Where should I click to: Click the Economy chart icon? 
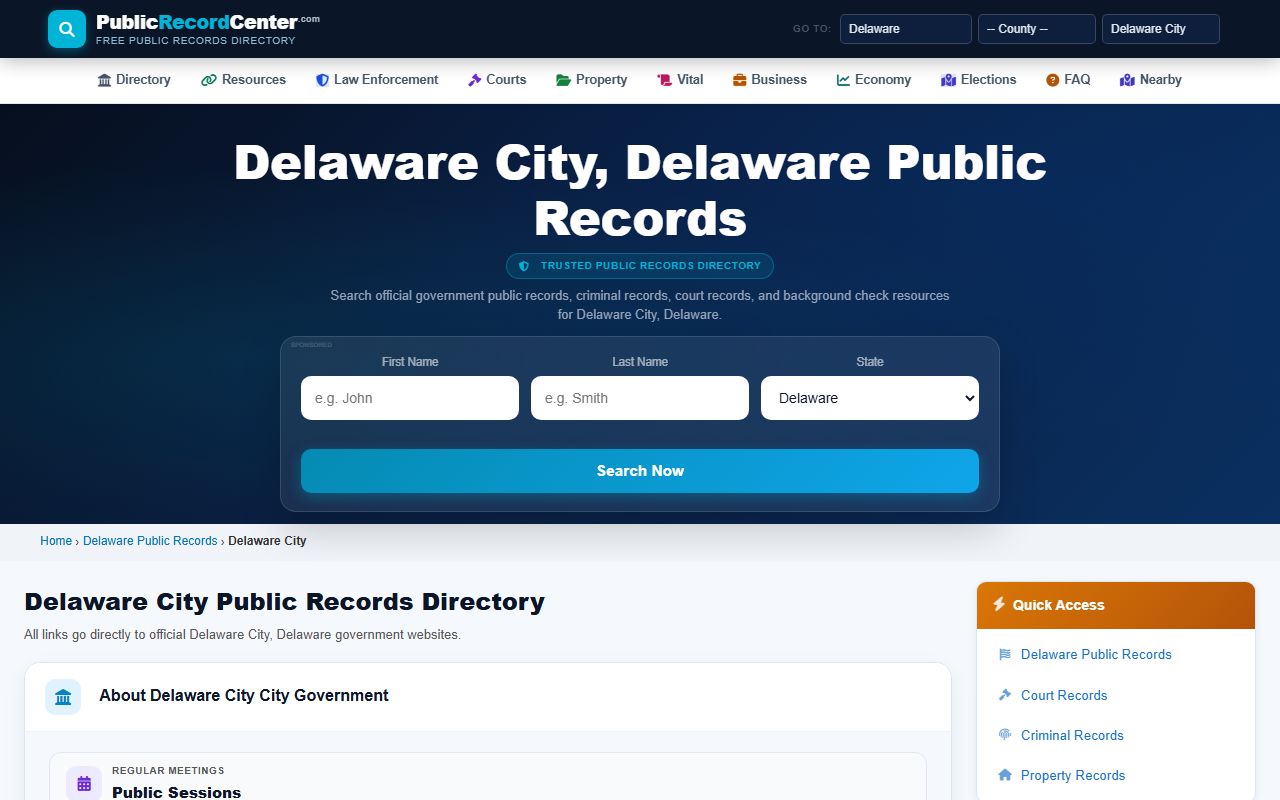(844, 80)
